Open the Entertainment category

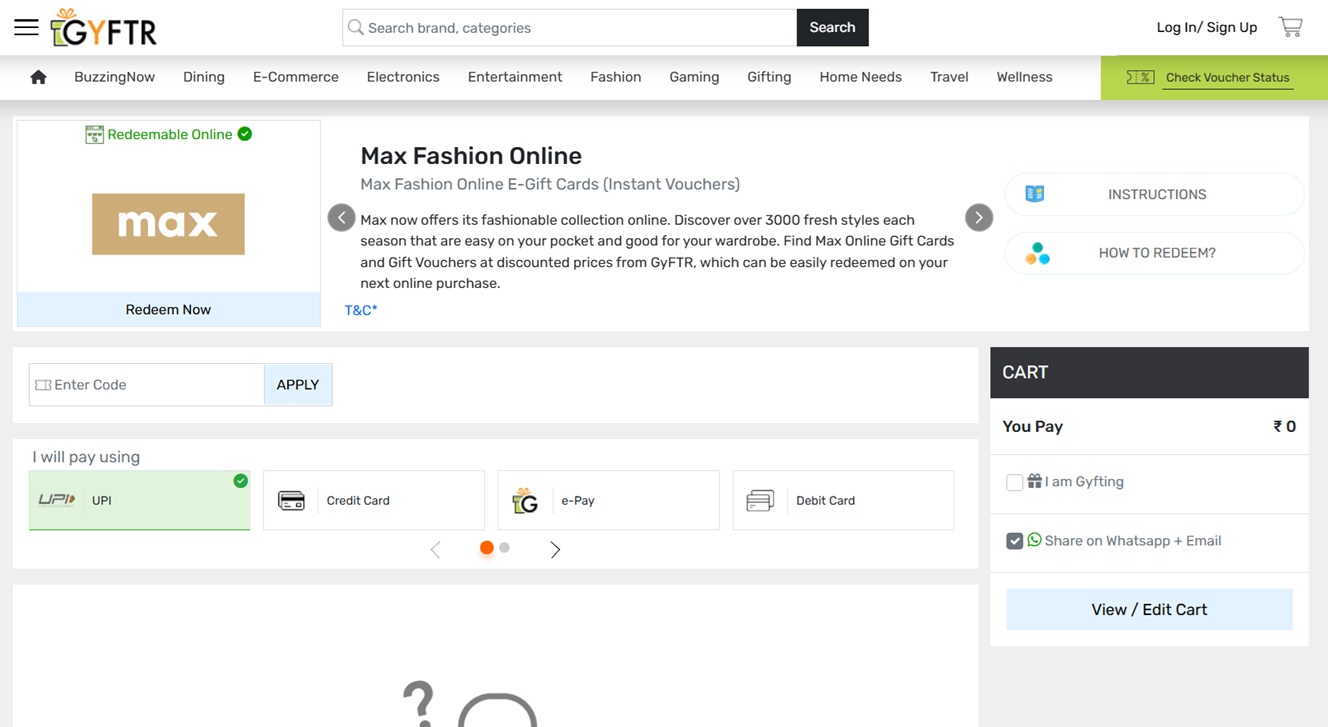[515, 77]
